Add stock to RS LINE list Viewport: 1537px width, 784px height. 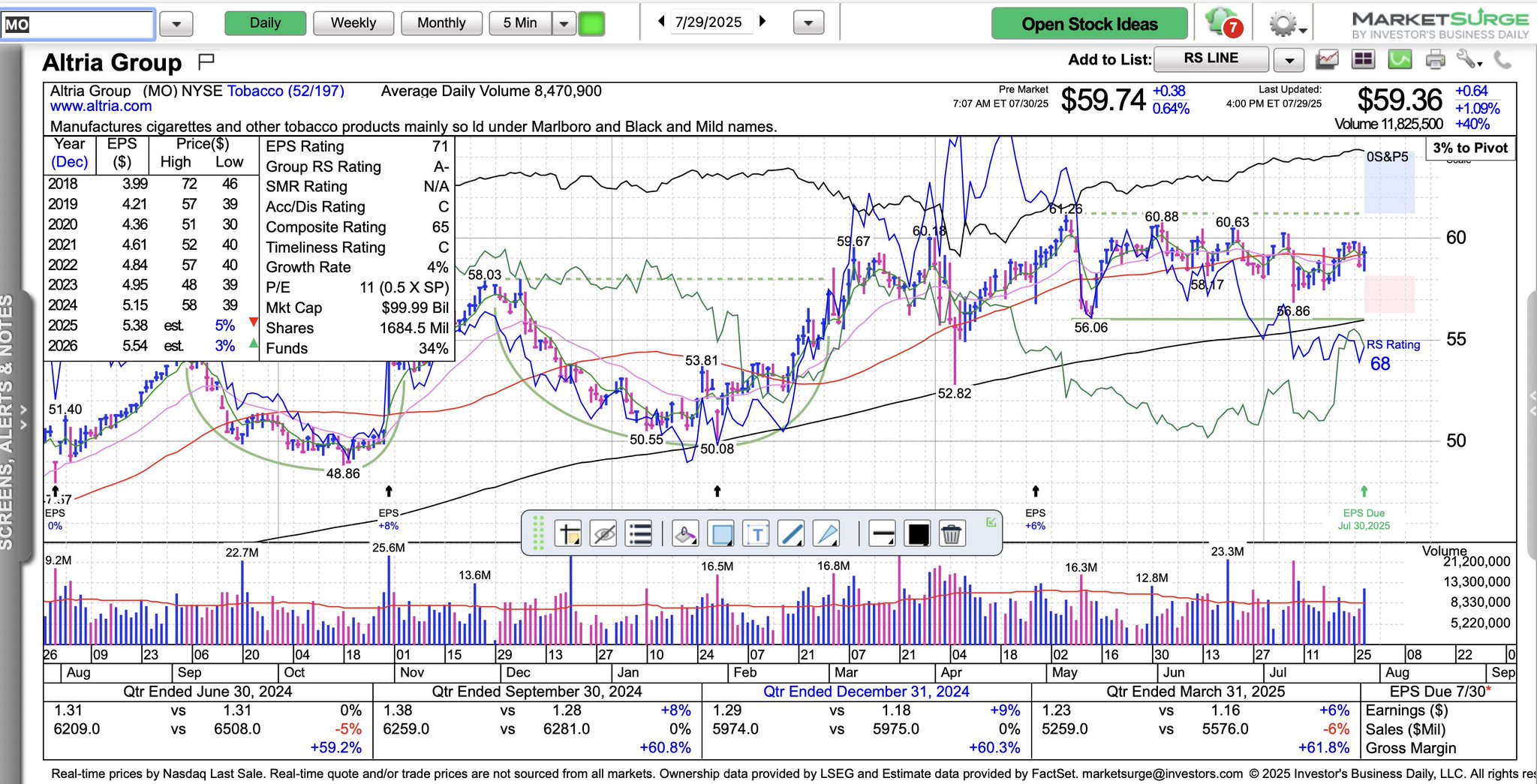(1211, 59)
